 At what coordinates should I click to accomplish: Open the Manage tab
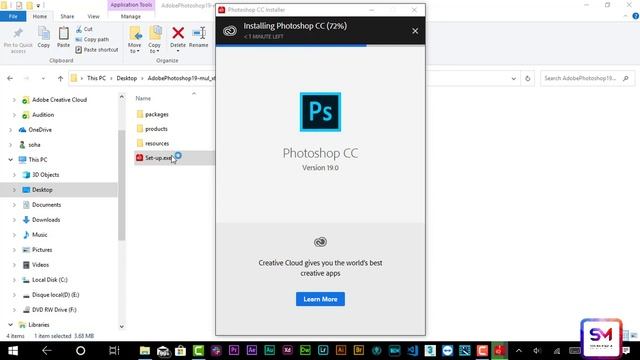131,16
